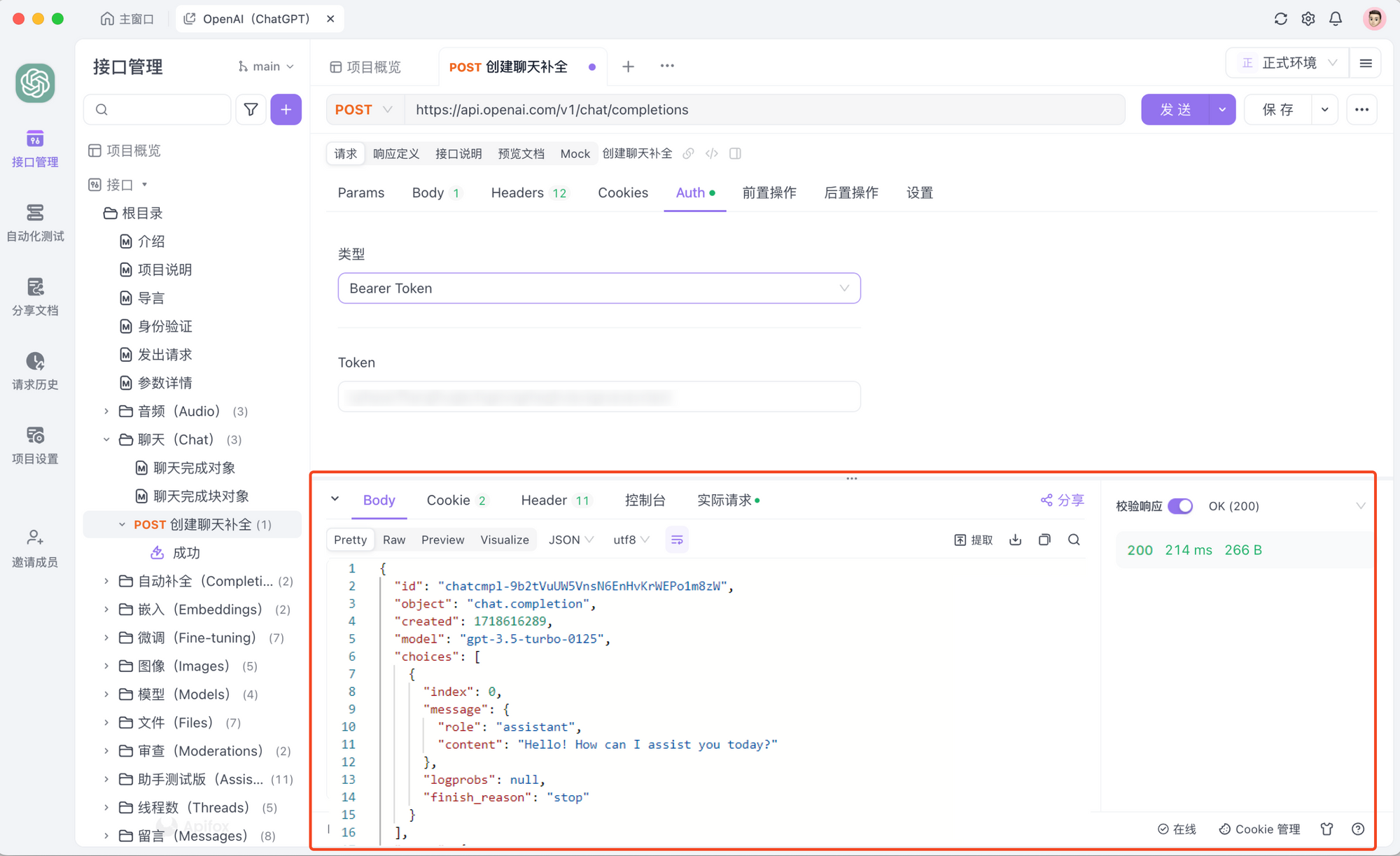This screenshot has height=856, width=1400.
Task: Switch to the Raw view tab
Action: click(x=394, y=540)
